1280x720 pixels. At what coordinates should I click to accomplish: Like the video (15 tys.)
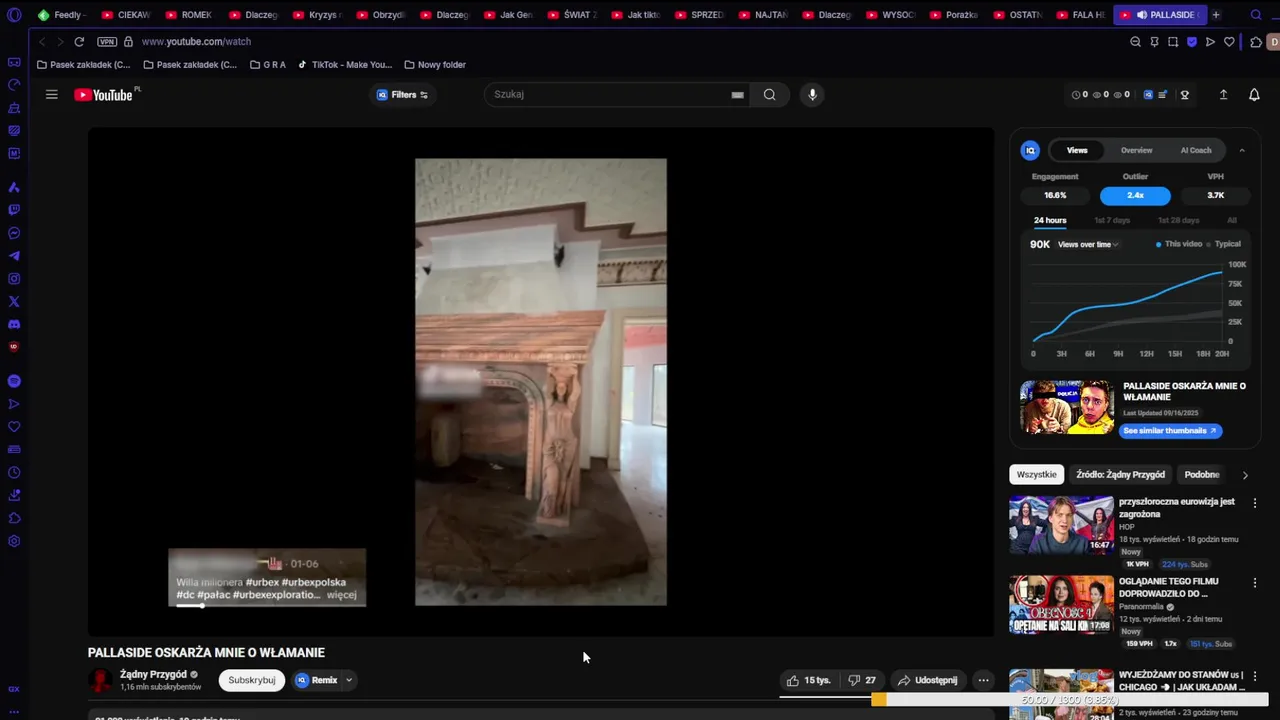[x=809, y=680]
